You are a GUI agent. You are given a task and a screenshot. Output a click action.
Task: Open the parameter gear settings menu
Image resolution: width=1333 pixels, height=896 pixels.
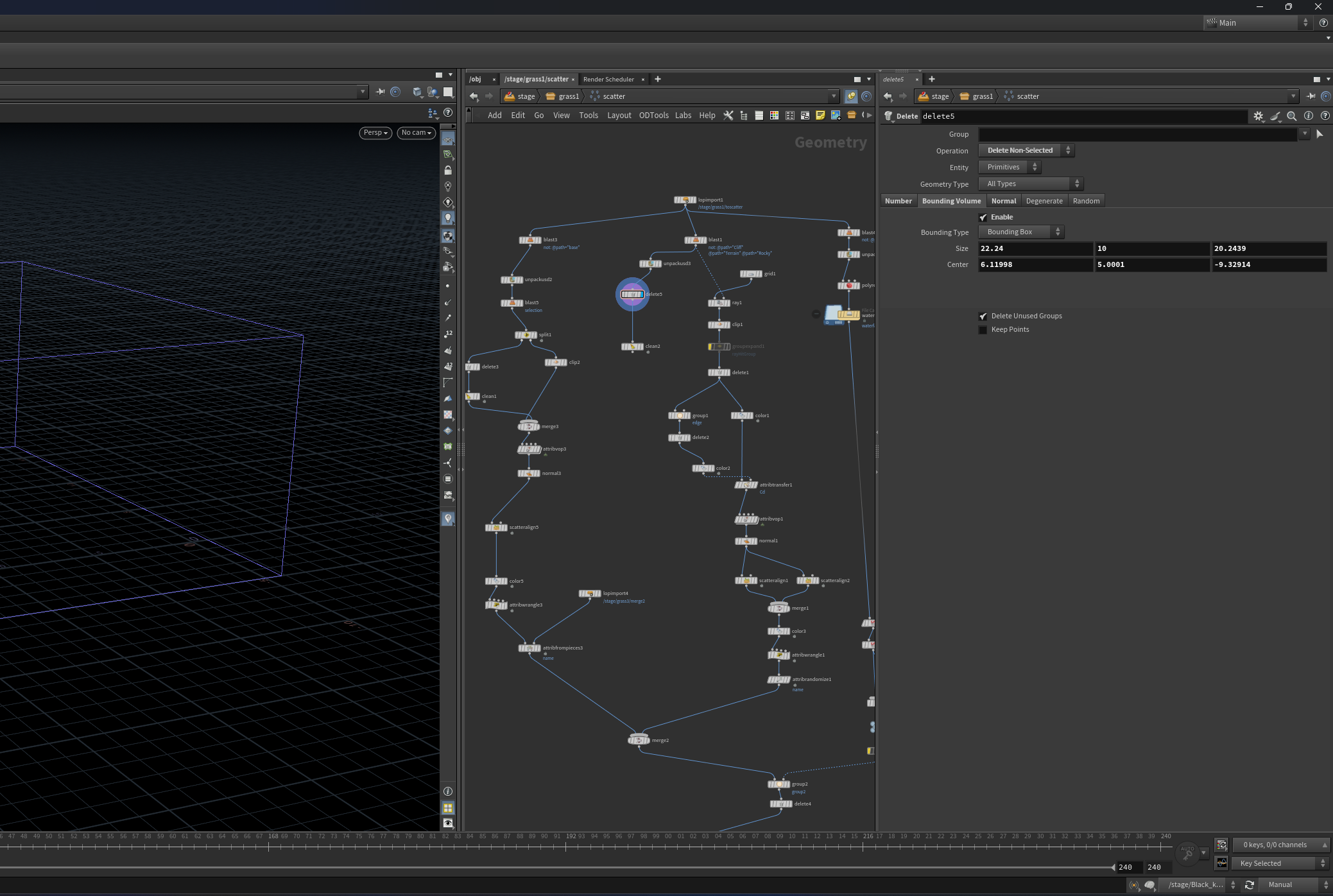1258,116
